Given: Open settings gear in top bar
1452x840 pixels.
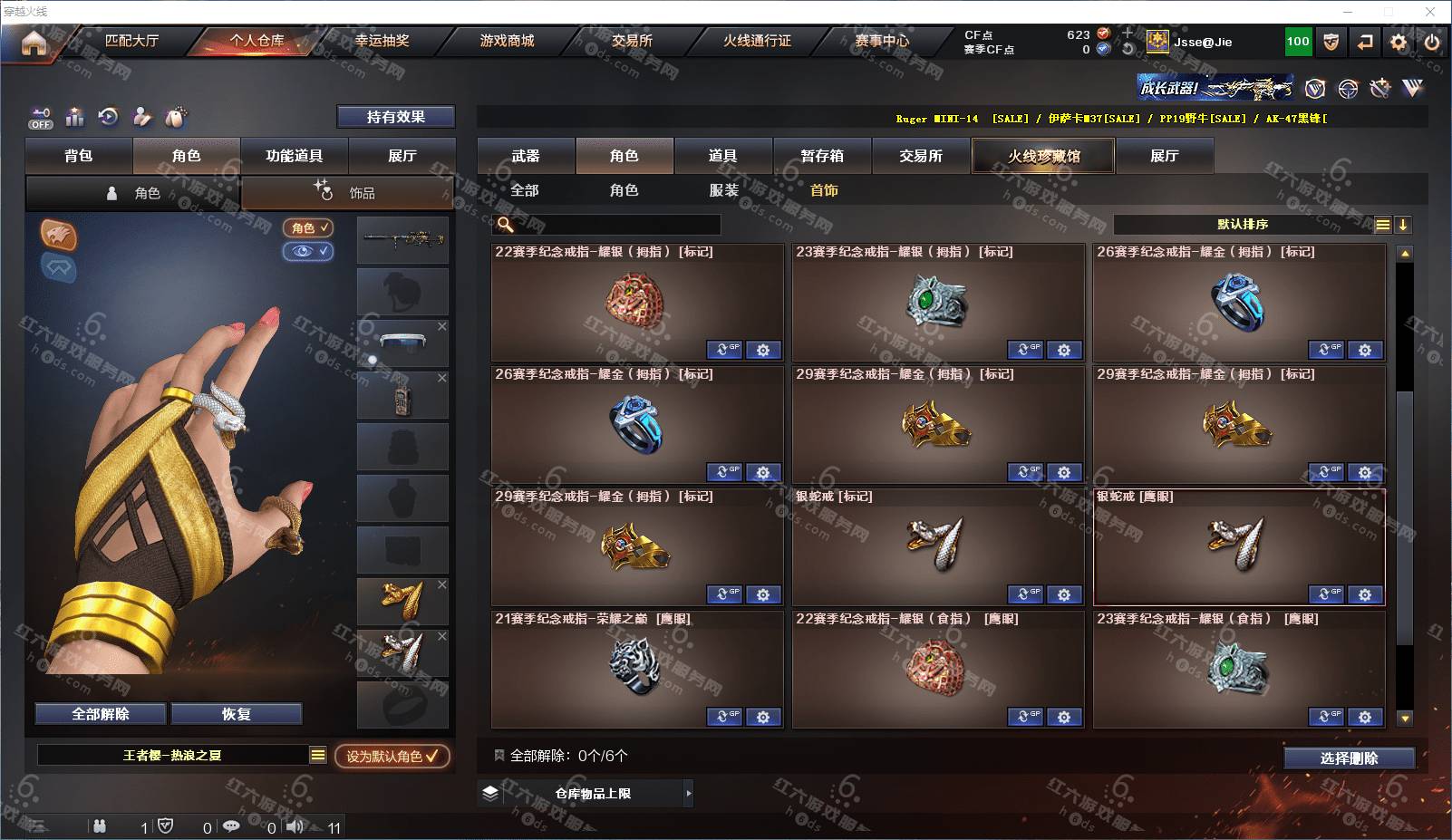Looking at the screenshot, I should [1399, 42].
